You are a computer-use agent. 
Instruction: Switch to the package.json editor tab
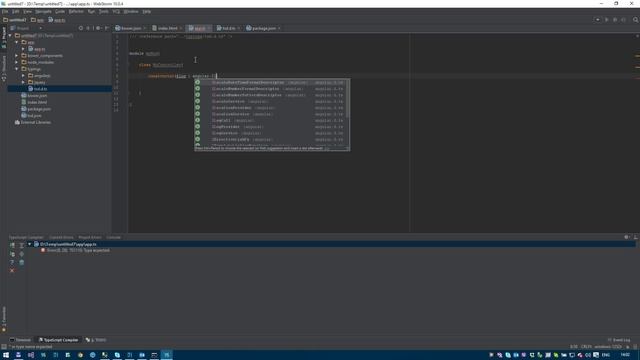point(263,28)
